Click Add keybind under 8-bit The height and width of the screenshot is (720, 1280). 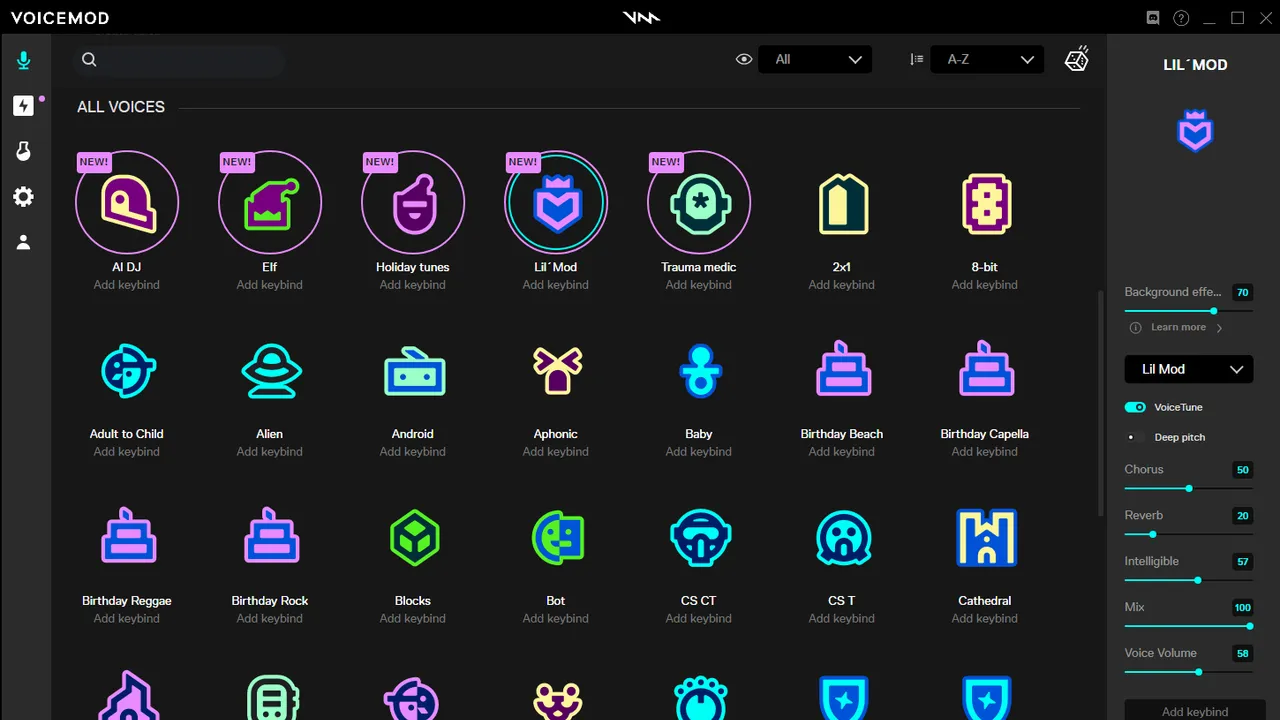985,285
